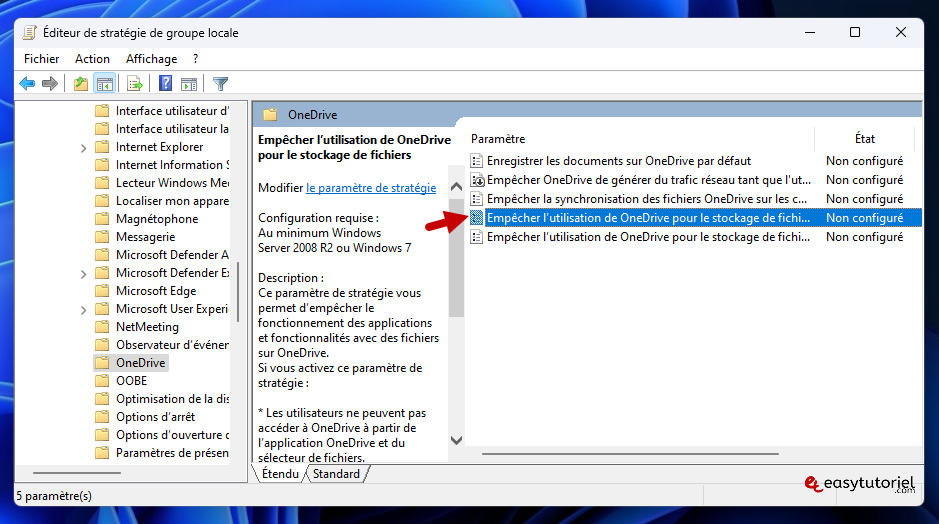Select Options d'ouverture de session tree item
Viewport: 939px width, 524px height.
pyautogui.click(x=172, y=435)
